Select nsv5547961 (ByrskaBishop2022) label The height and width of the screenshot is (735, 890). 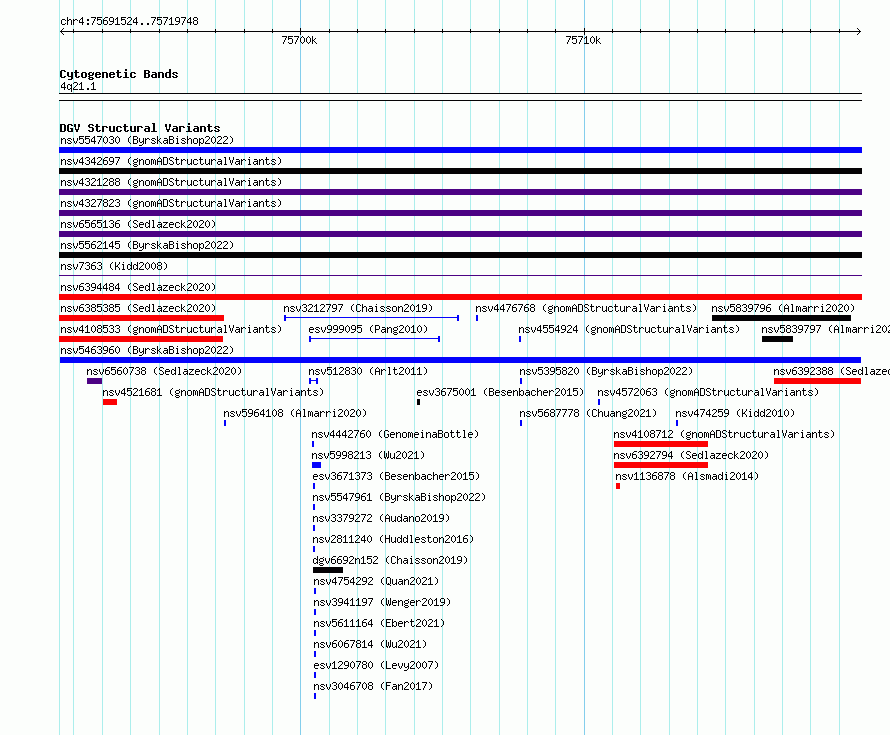pyautogui.click(x=399, y=497)
